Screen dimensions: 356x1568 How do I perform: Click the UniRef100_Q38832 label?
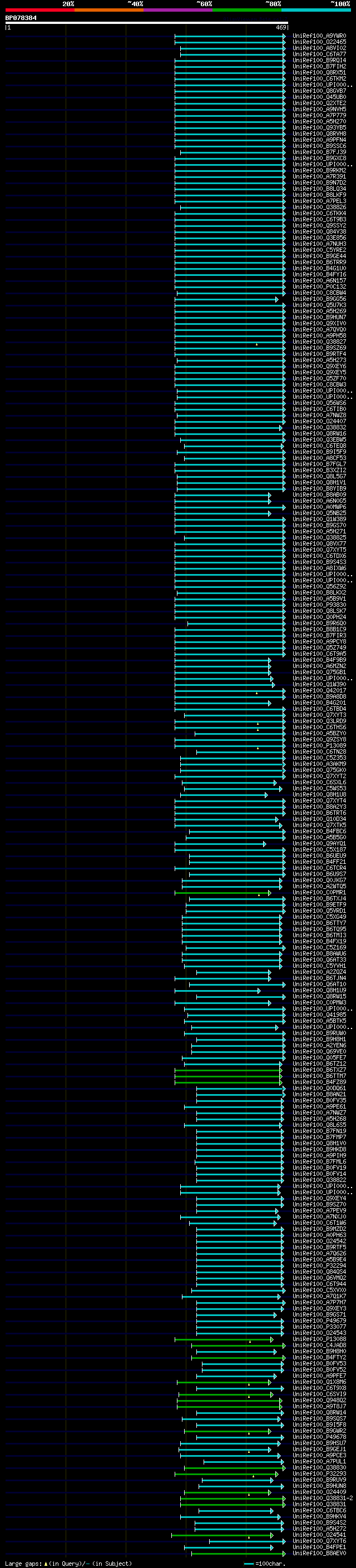319,428
